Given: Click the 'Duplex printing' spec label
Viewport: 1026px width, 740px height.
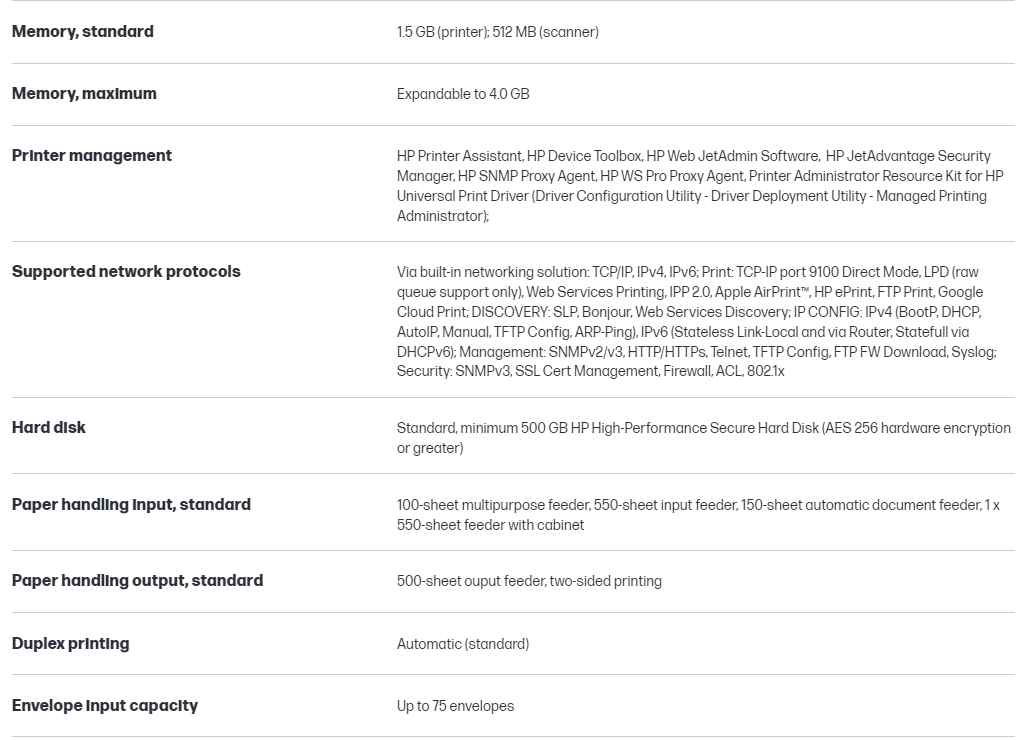Looking at the screenshot, I should click(70, 644).
